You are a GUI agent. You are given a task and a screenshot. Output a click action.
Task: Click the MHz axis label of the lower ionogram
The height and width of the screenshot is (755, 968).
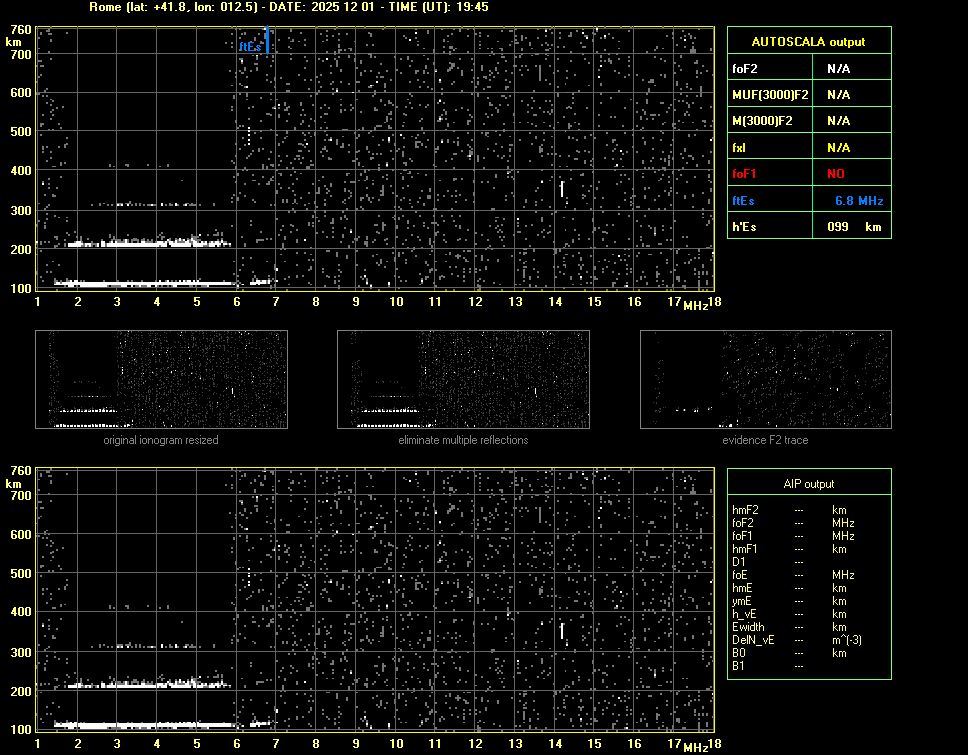tap(696, 746)
